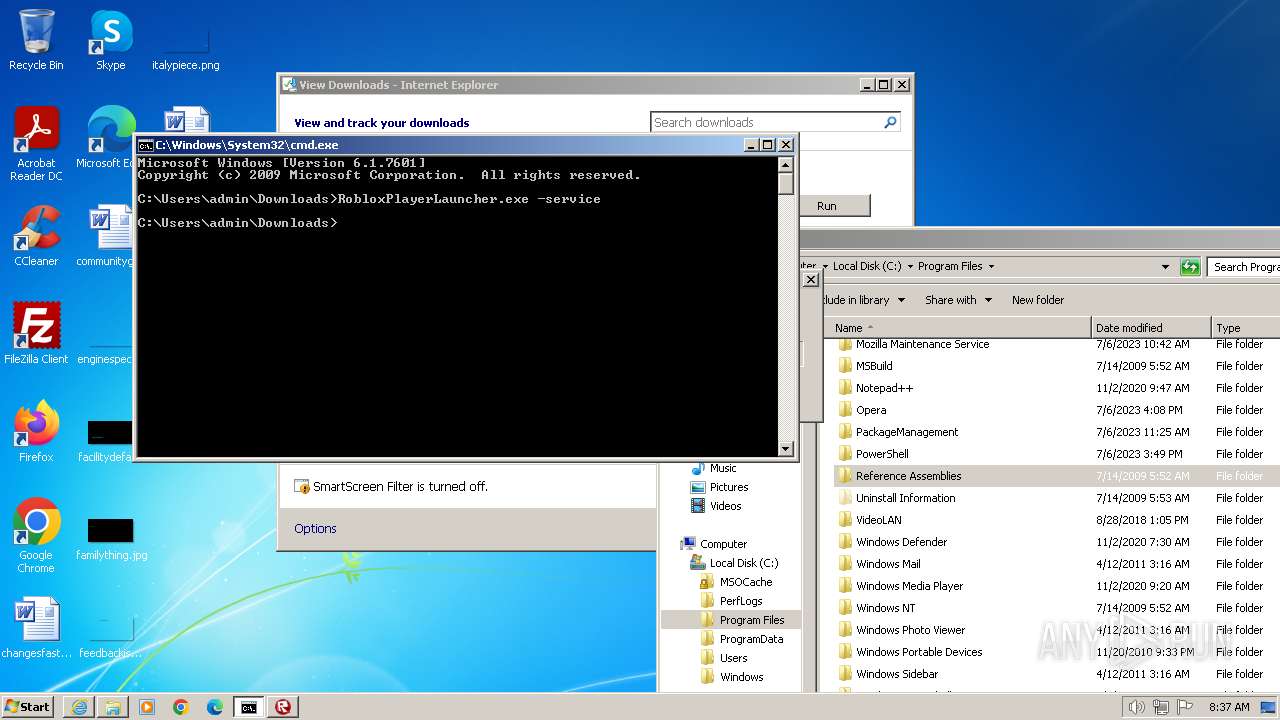Image resolution: width=1280 pixels, height=720 pixels.
Task: Open the Start menu
Action: point(28,706)
